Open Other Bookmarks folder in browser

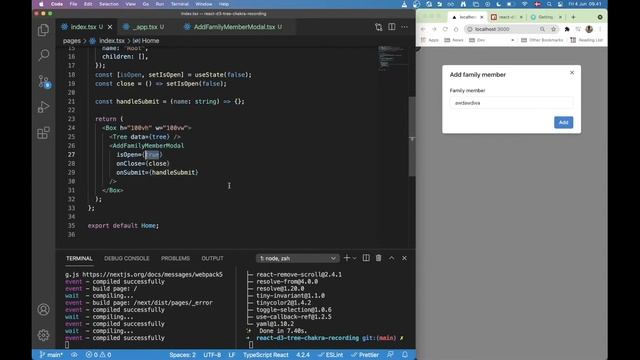click(x=542, y=40)
